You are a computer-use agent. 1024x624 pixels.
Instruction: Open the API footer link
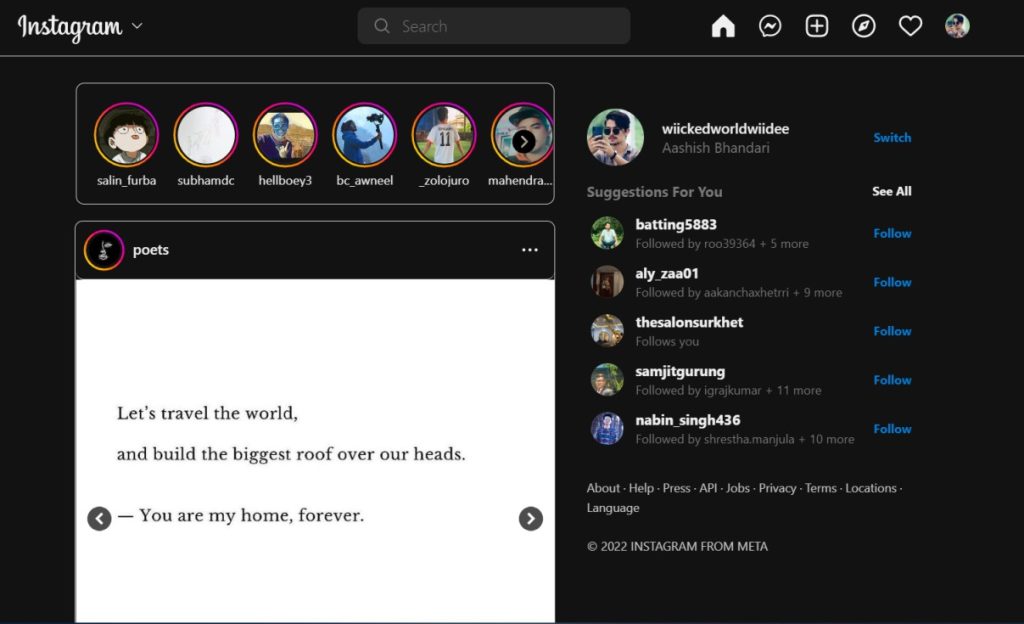click(708, 488)
